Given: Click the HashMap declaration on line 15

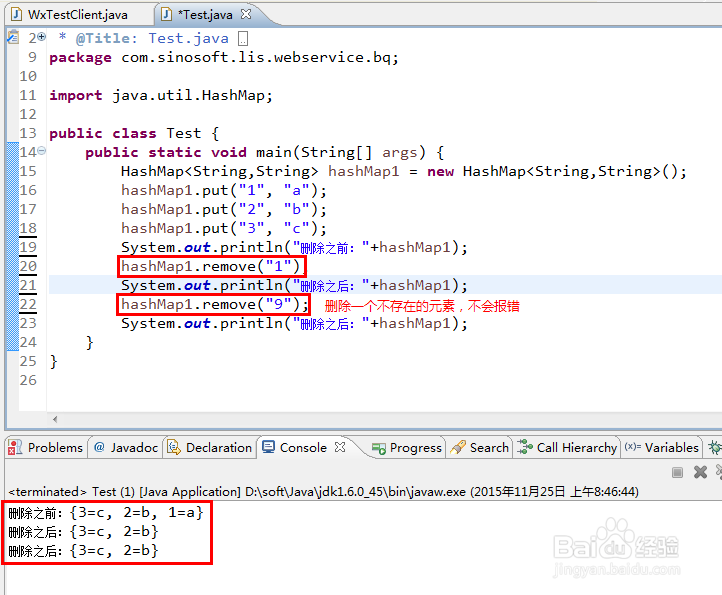Looking at the screenshot, I should (404, 172).
